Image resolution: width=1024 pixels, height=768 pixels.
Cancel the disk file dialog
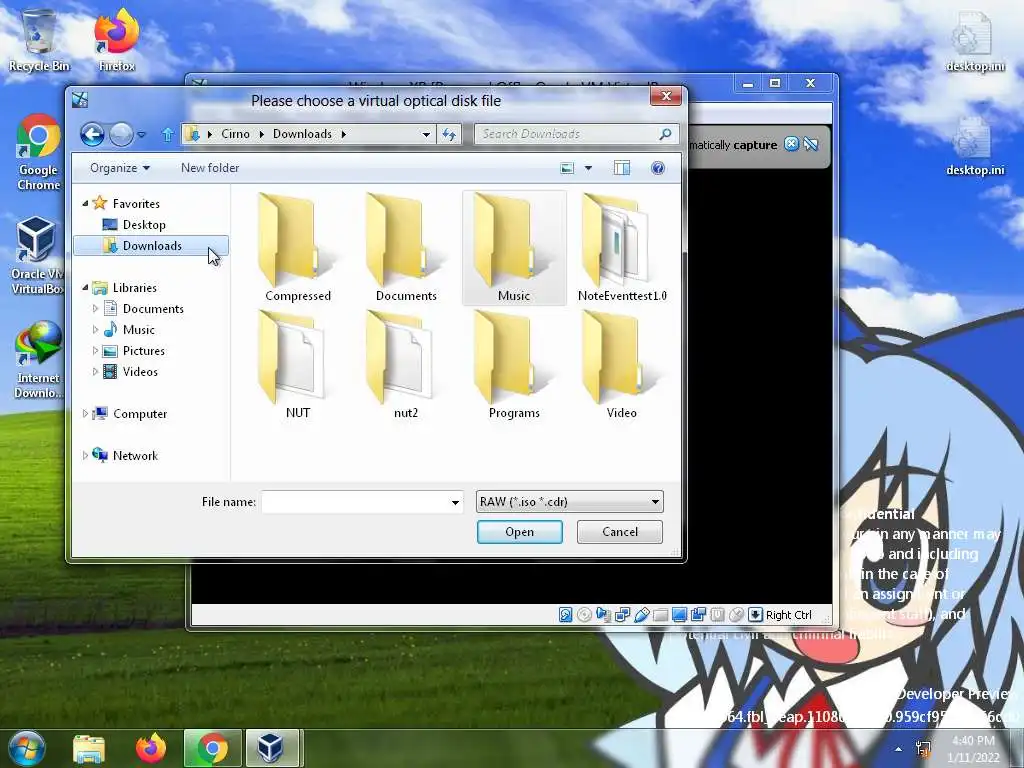[x=620, y=532]
